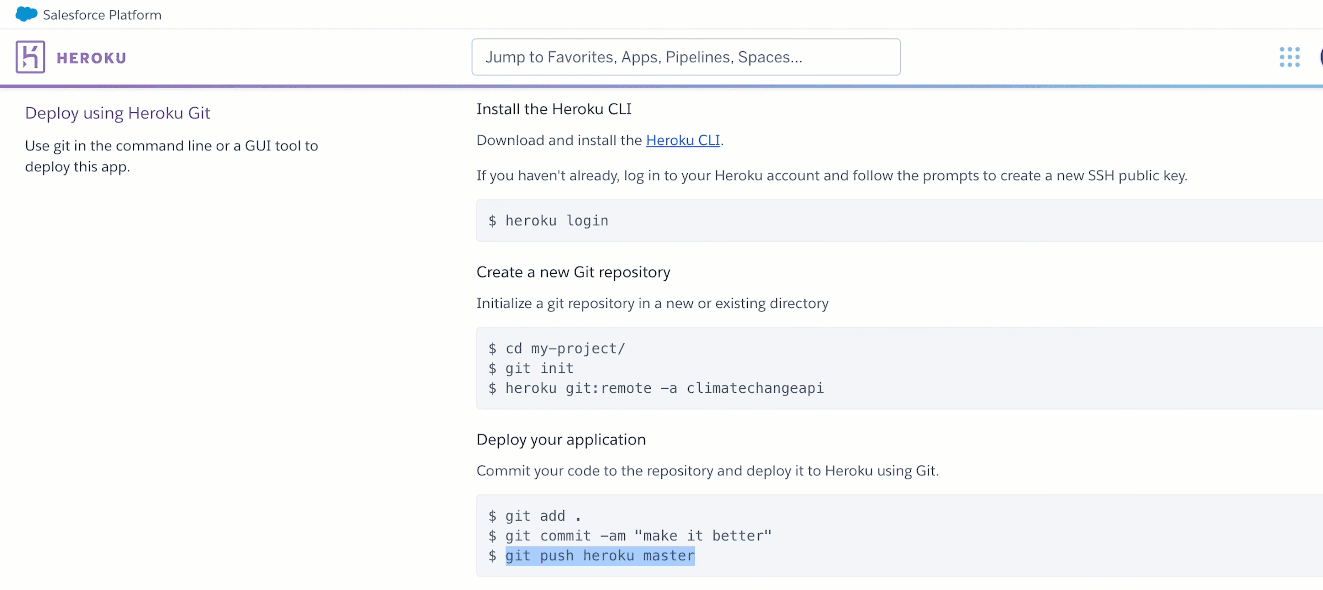This screenshot has height=590, width=1323.
Task: Click the 'Use git in the command line' description
Action: tap(172, 156)
